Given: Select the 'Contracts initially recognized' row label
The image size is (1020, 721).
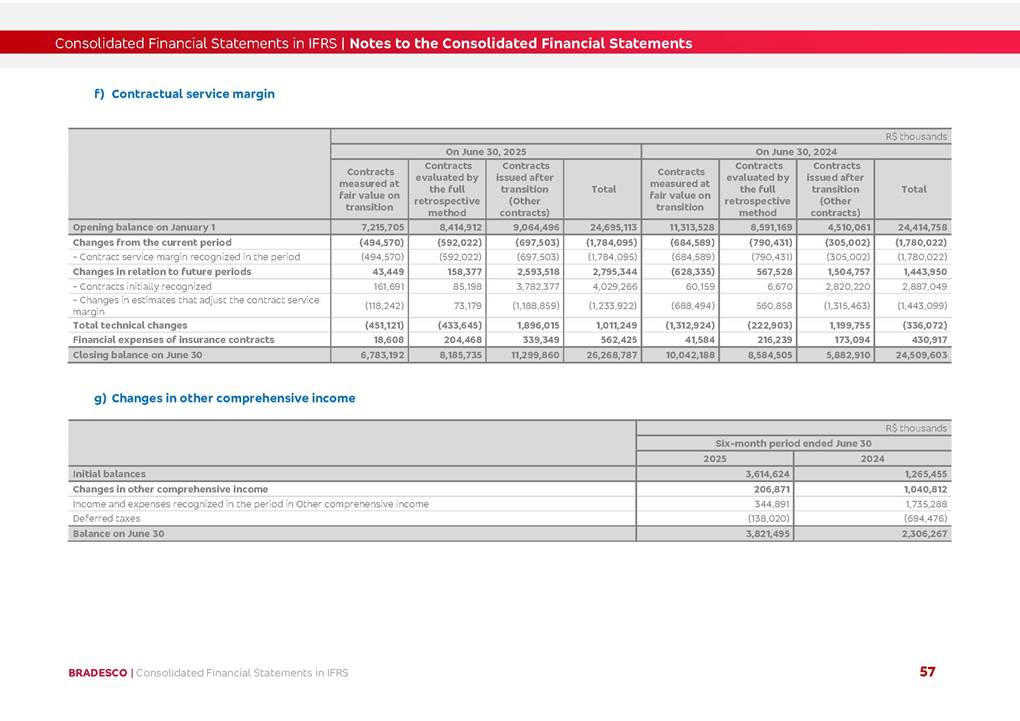Looking at the screenshot, I should click(x=142, y=286).
